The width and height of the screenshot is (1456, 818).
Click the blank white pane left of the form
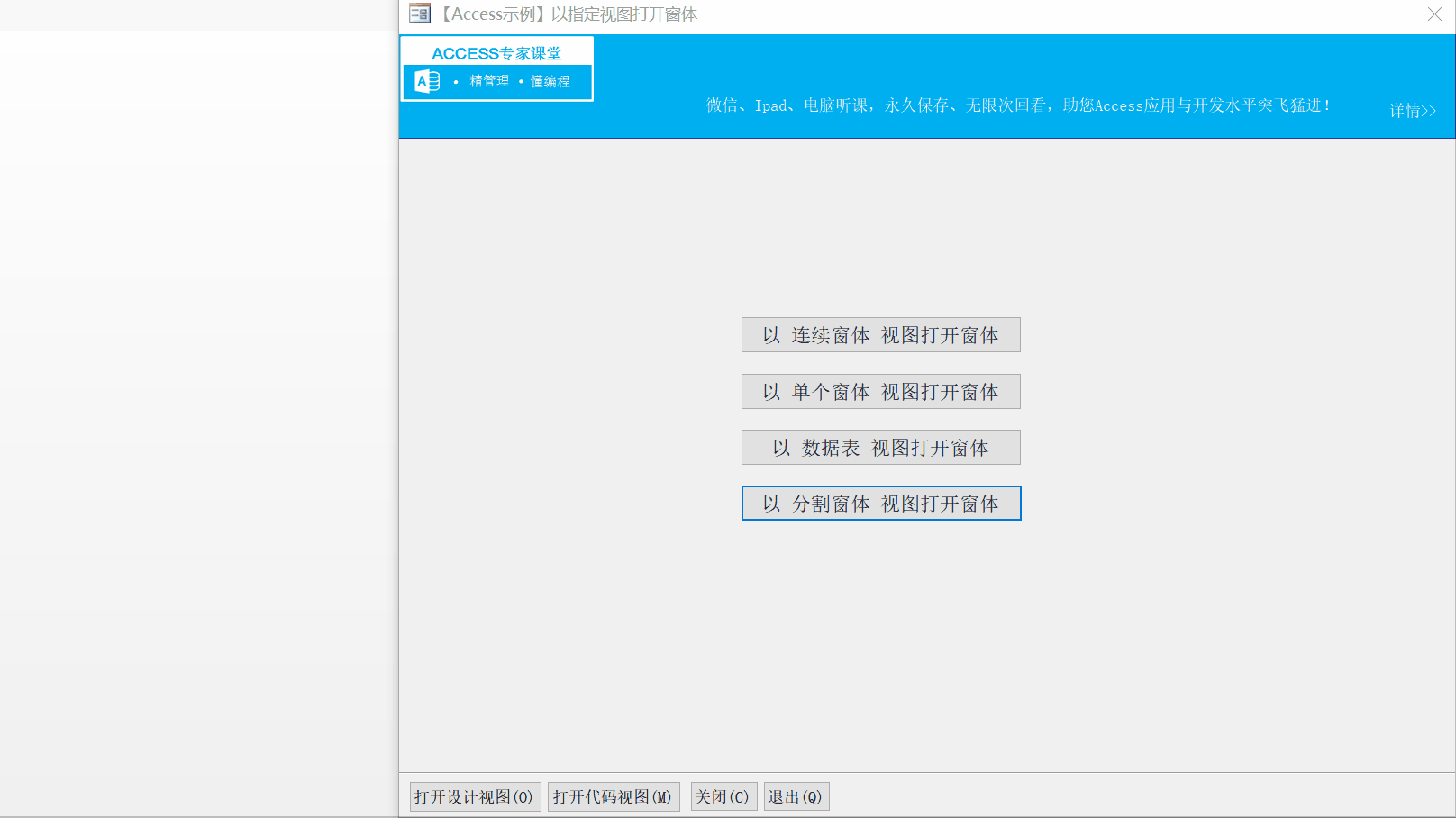coord(198,405)
